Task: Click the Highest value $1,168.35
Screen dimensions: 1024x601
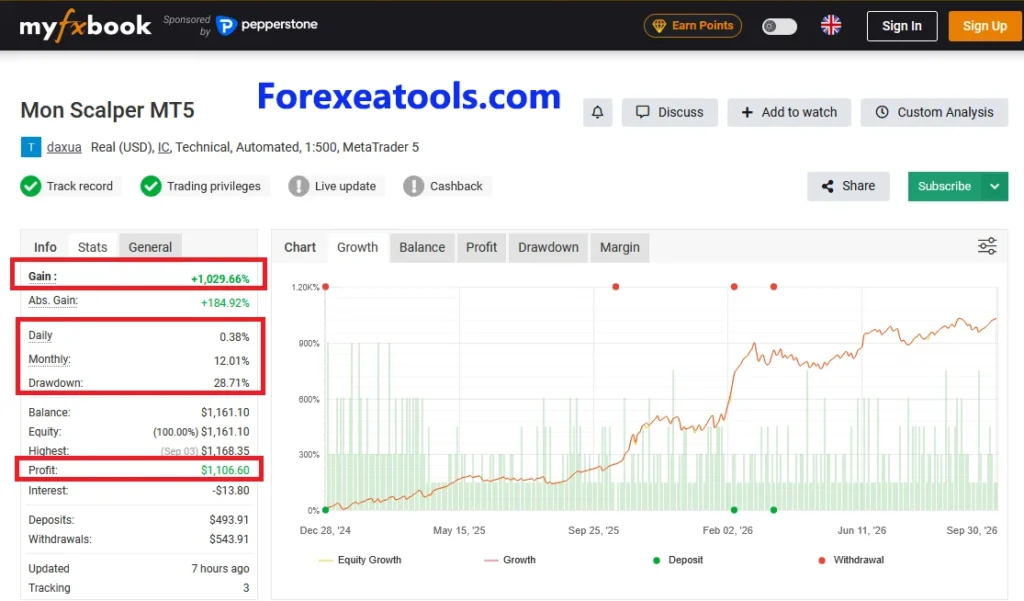Action: 225,451
